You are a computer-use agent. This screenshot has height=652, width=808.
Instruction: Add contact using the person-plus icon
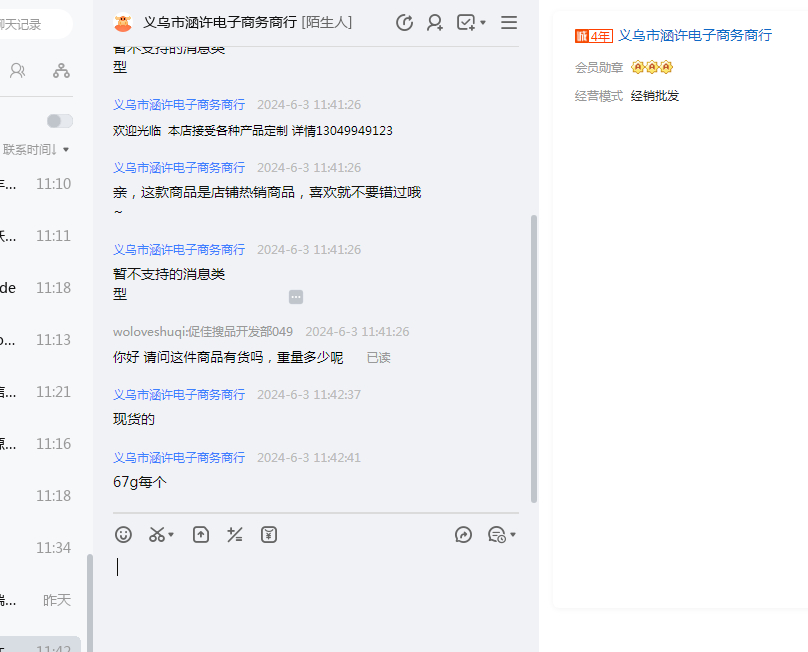[435, 22]
